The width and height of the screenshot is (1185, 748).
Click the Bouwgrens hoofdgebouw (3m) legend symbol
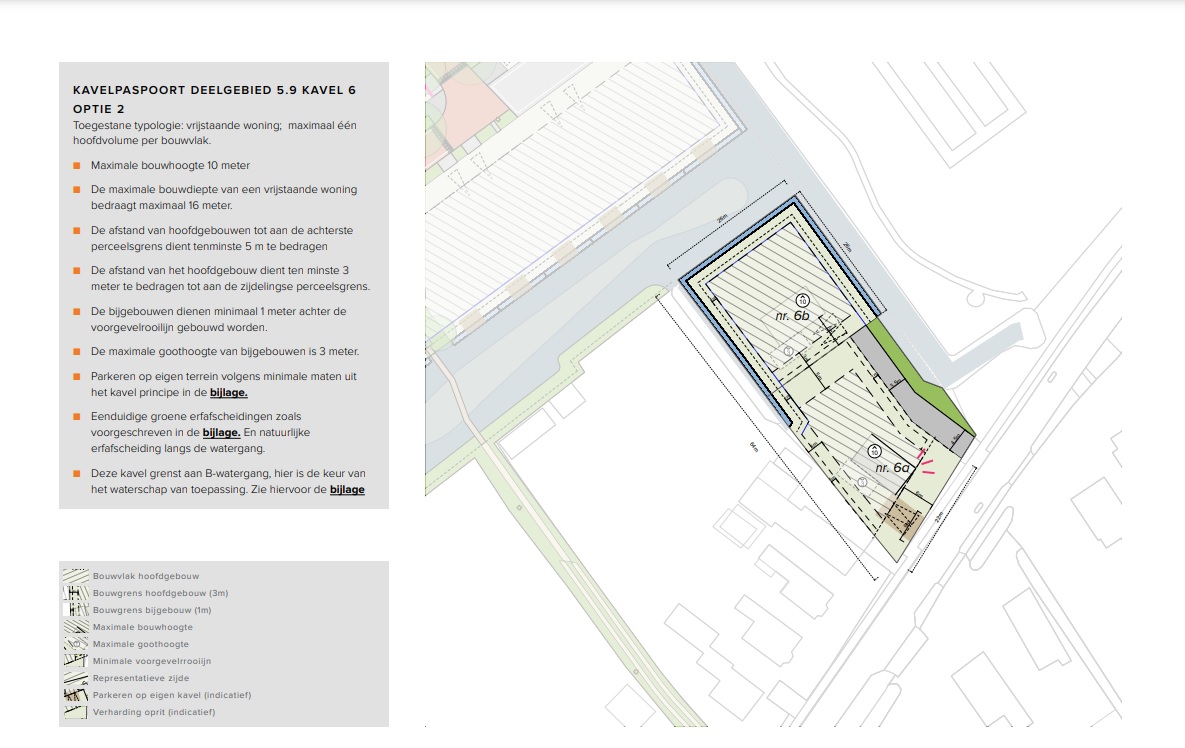pyautogui.click(x=76, y=593)
